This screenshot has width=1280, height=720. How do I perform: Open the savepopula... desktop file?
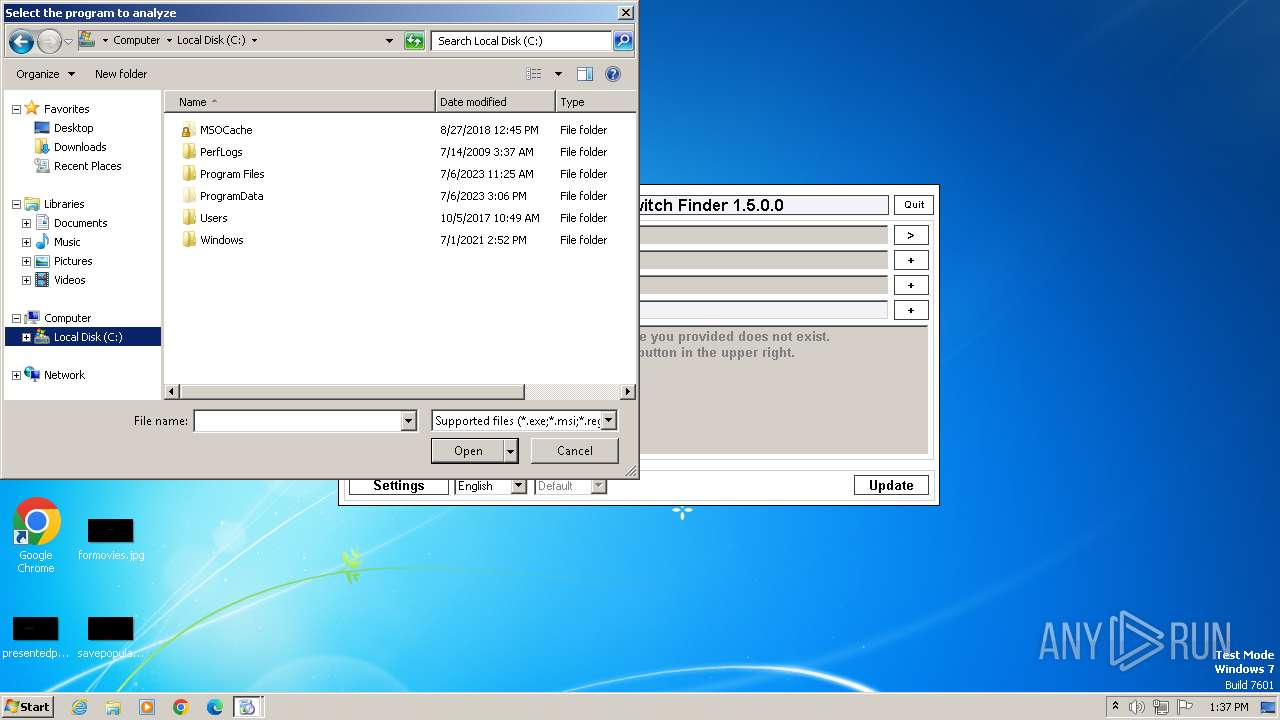coord(111,636)
